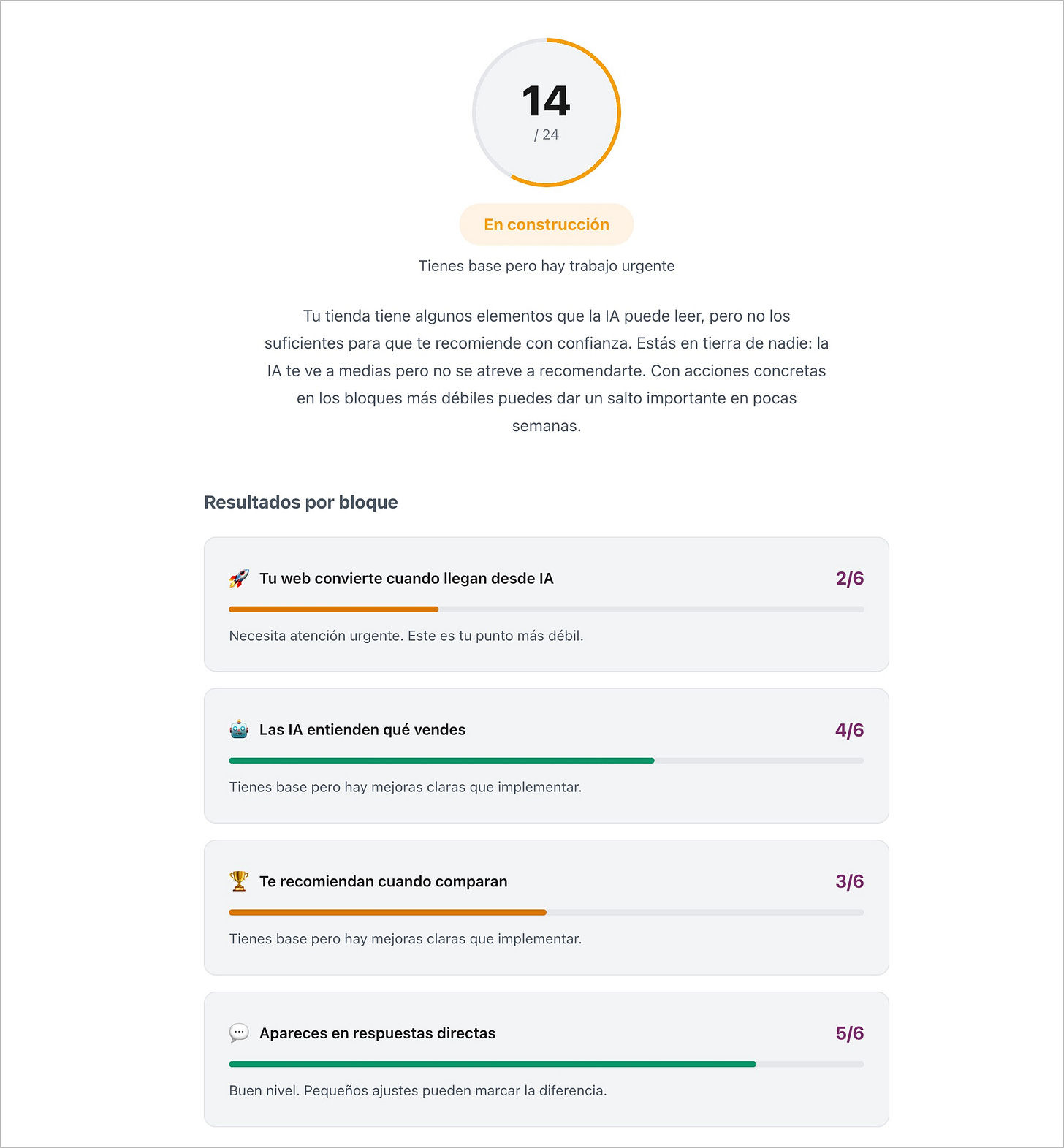1064x1148 pixels.
Task: Click the trophy icon on recommendations block
Action: pyautogui.click(x=238, y=881)
